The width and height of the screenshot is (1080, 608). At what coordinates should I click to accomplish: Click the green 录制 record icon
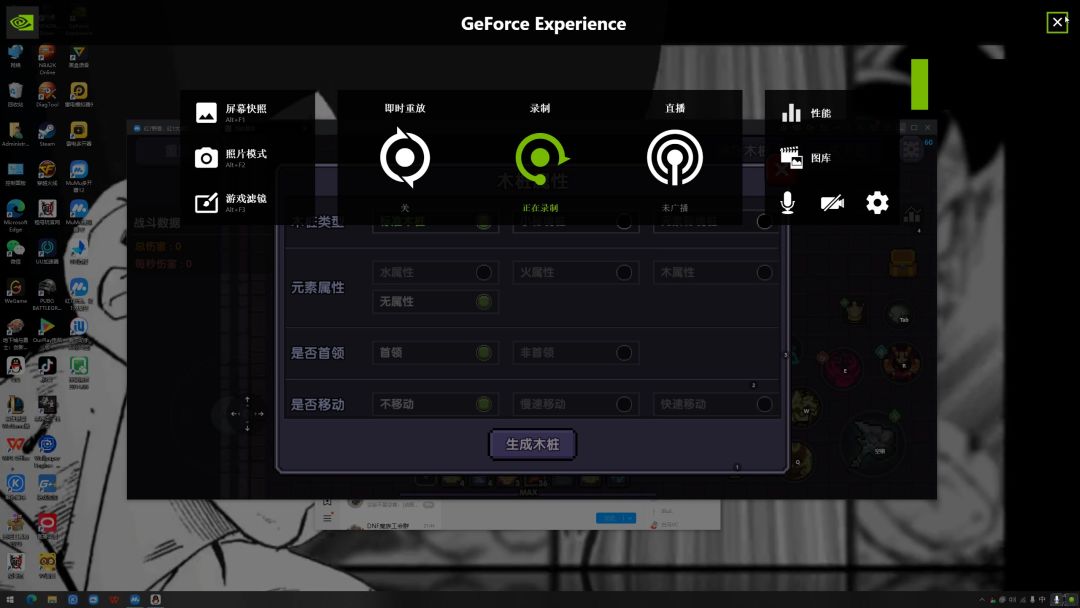tap(541, 158)
